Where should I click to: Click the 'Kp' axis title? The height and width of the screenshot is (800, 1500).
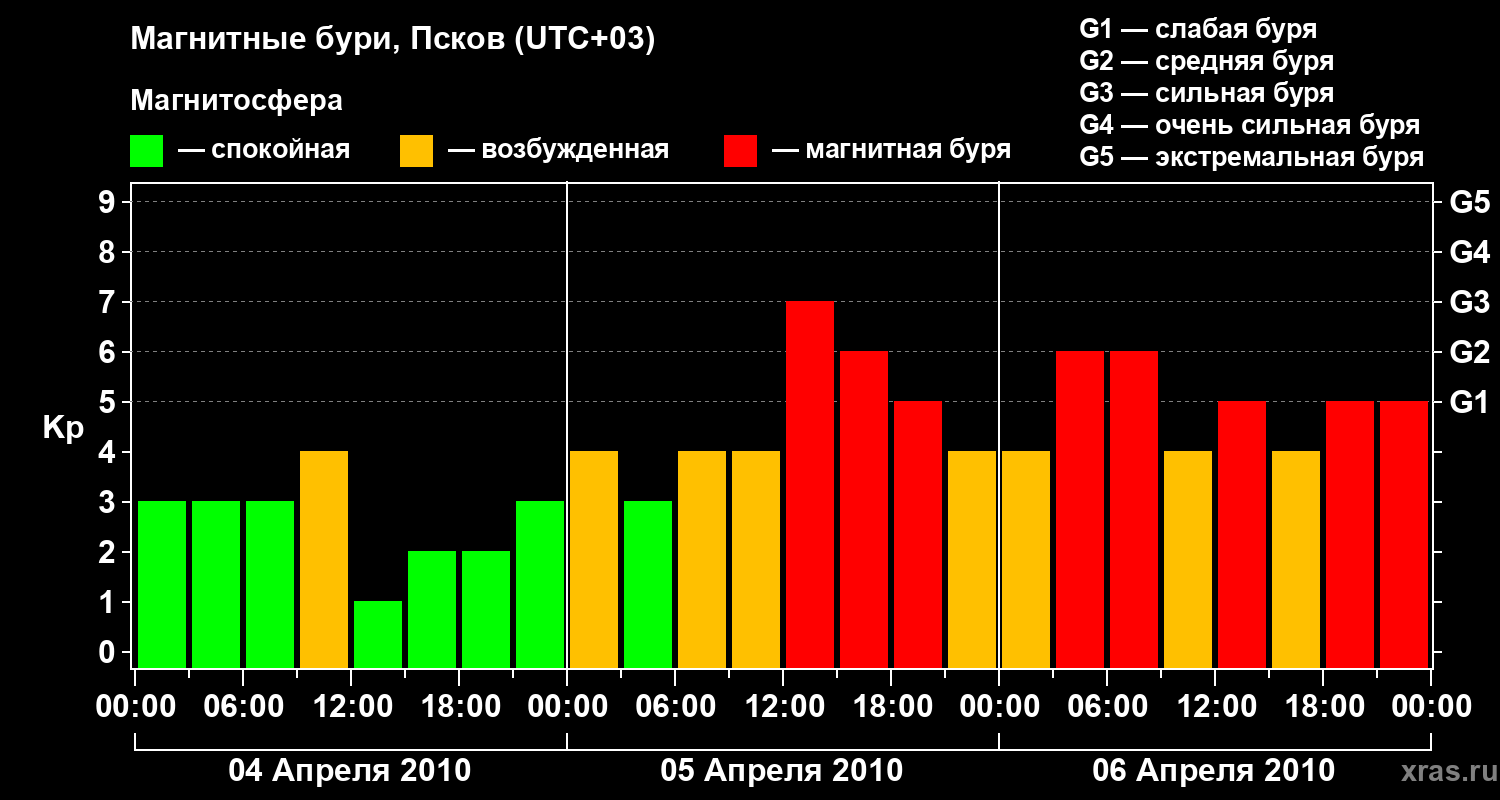click(x=64, y=428)
